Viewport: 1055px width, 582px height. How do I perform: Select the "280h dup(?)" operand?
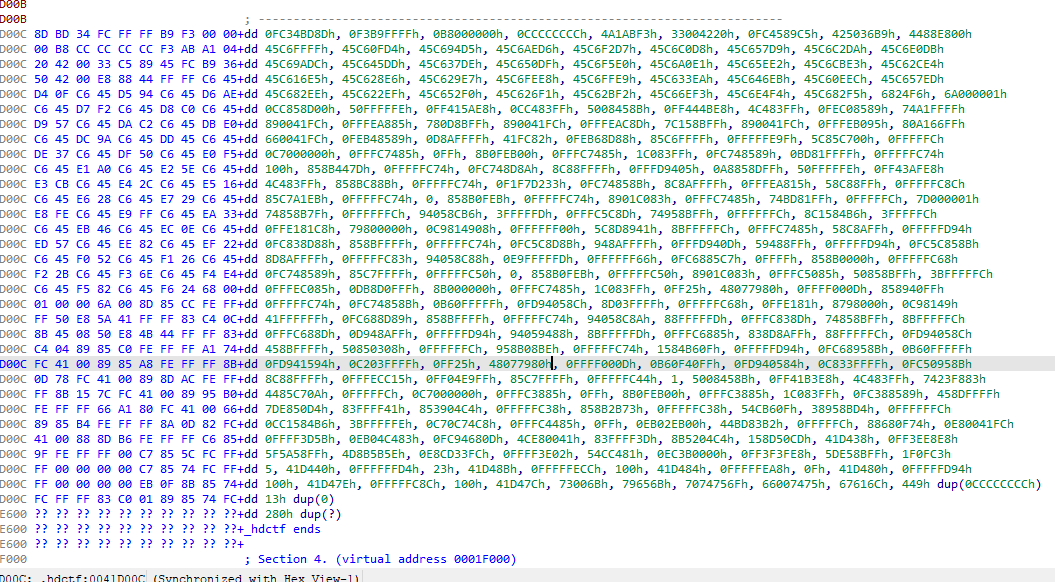click(x=298, y=514)
